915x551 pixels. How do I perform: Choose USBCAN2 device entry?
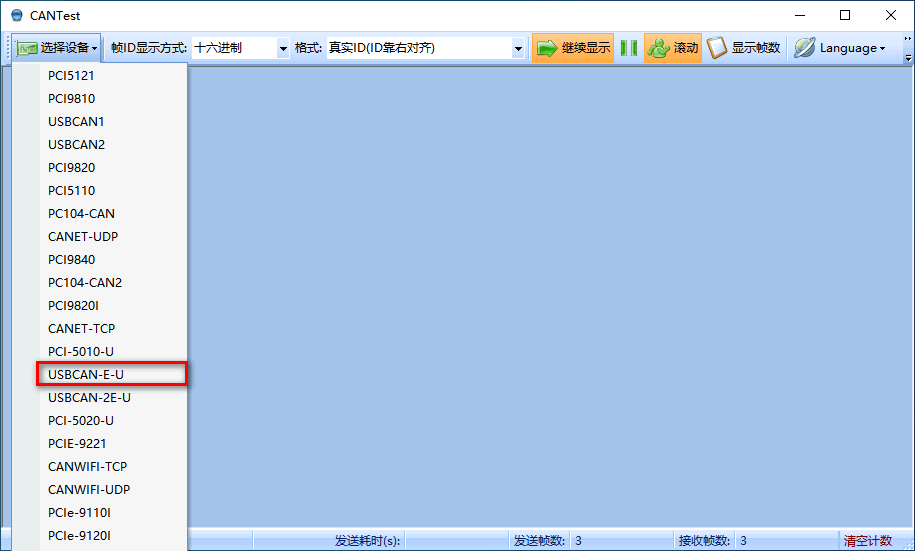click(76, 144)
